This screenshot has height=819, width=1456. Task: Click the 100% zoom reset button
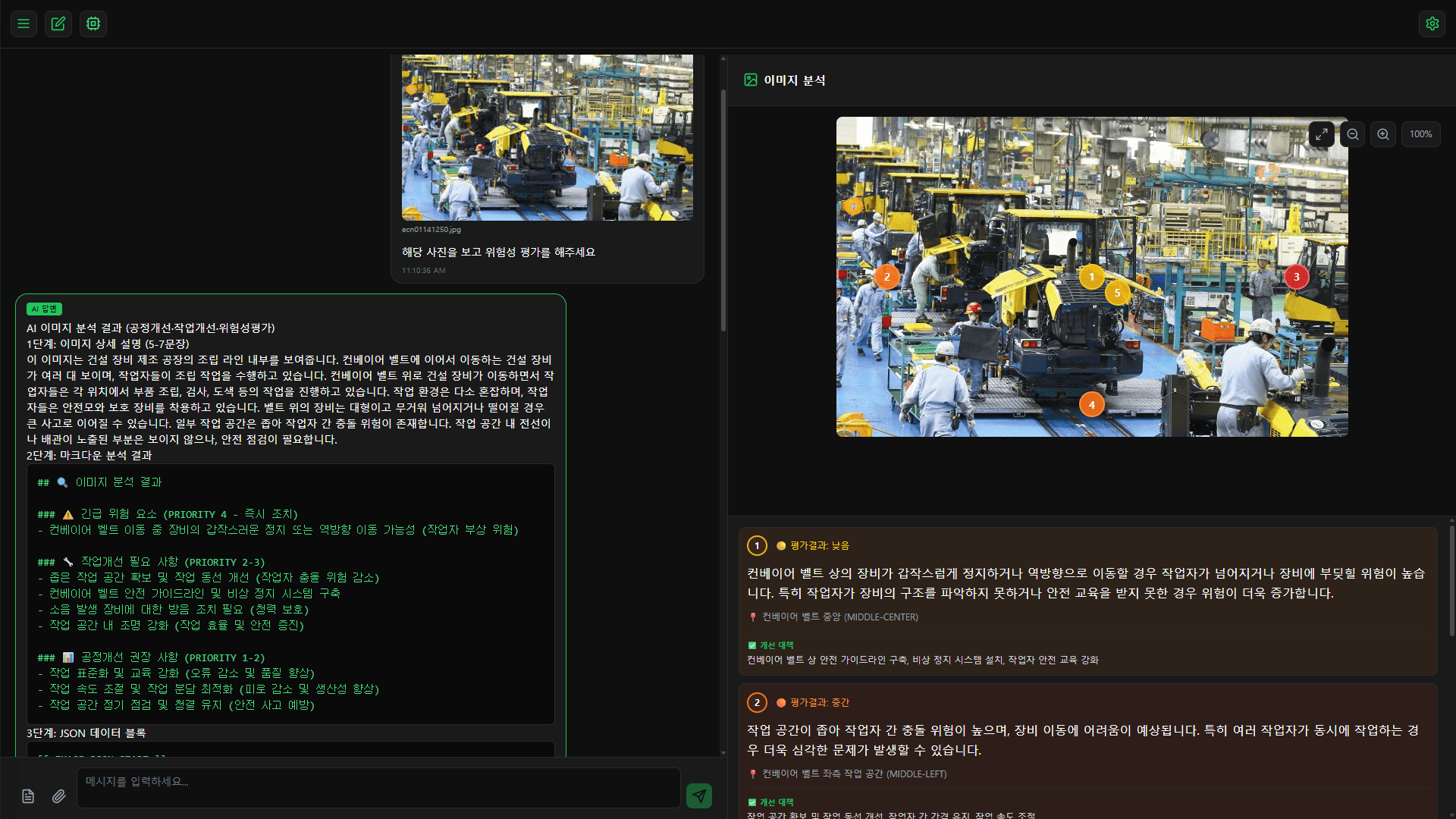point(1420,134)
